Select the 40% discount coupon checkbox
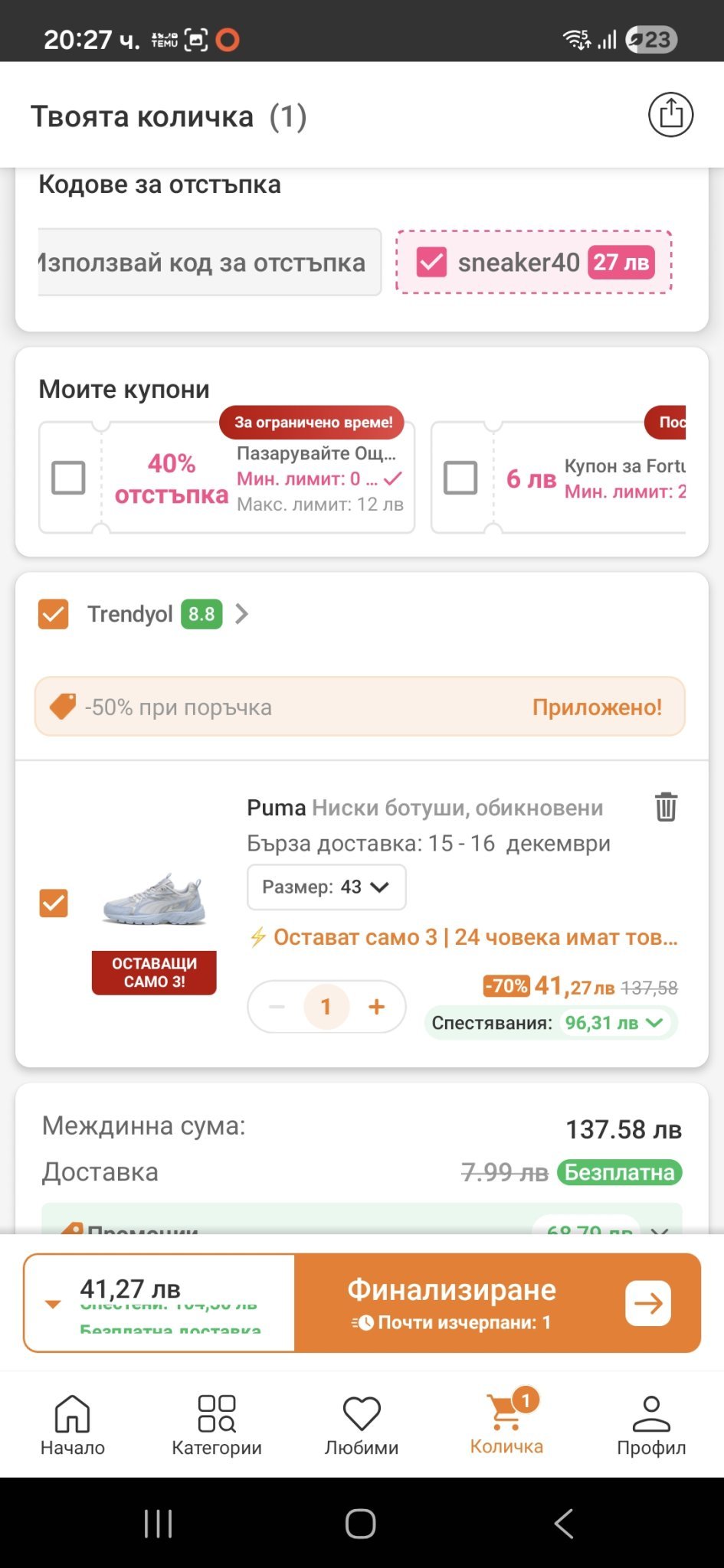 coord(68,478)
